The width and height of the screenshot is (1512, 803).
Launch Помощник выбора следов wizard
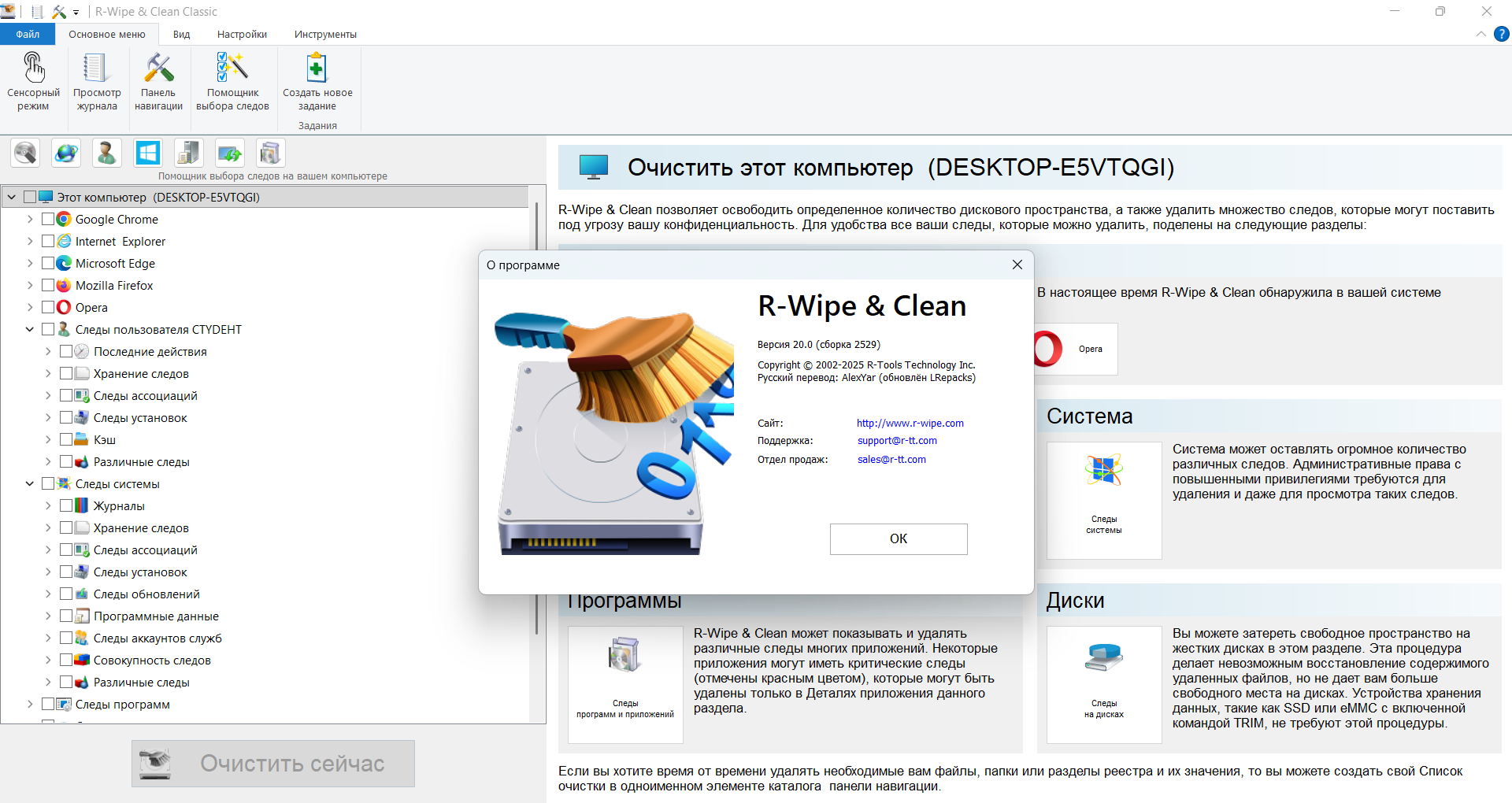tap(232, 82)
